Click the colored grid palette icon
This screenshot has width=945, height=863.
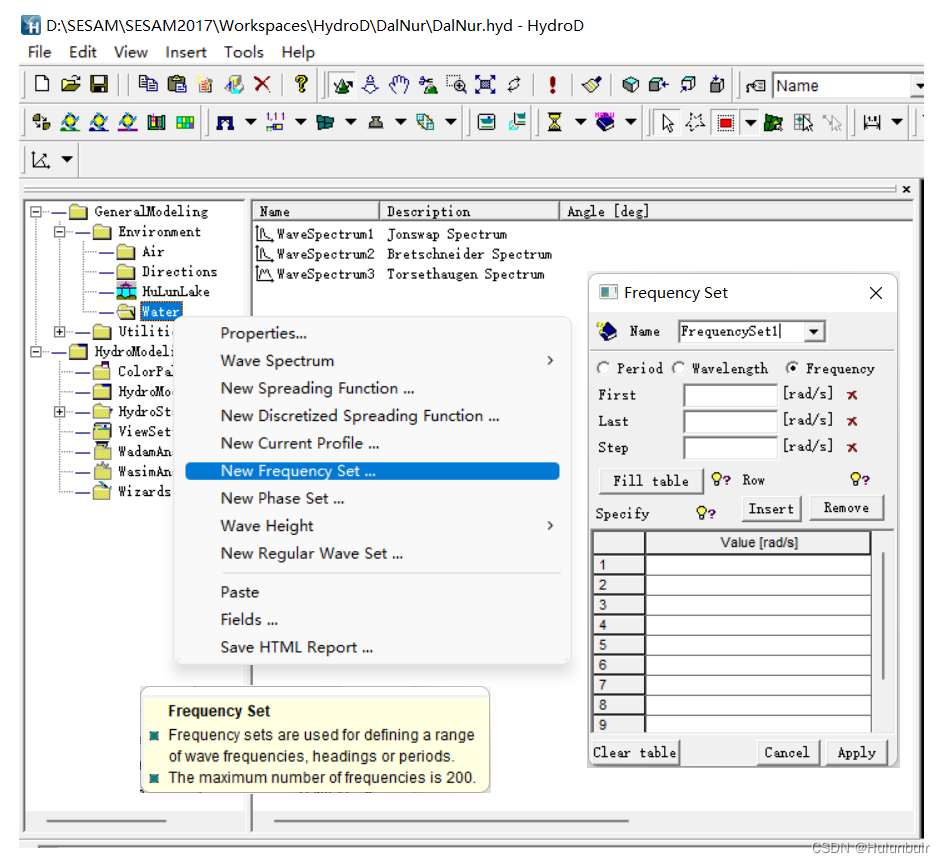(x=185, y=123)
